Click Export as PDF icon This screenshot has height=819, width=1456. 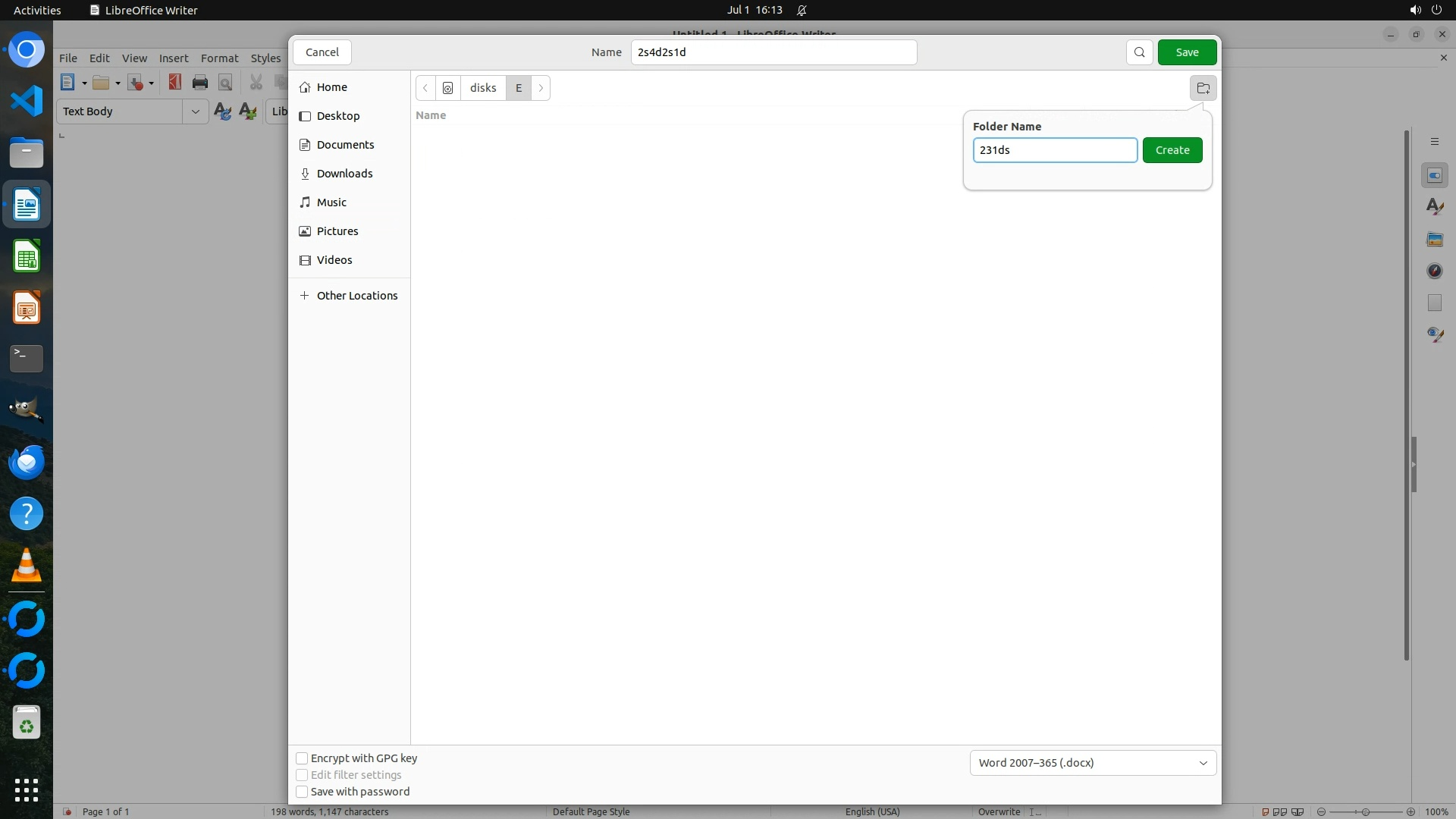pos(175,83)
